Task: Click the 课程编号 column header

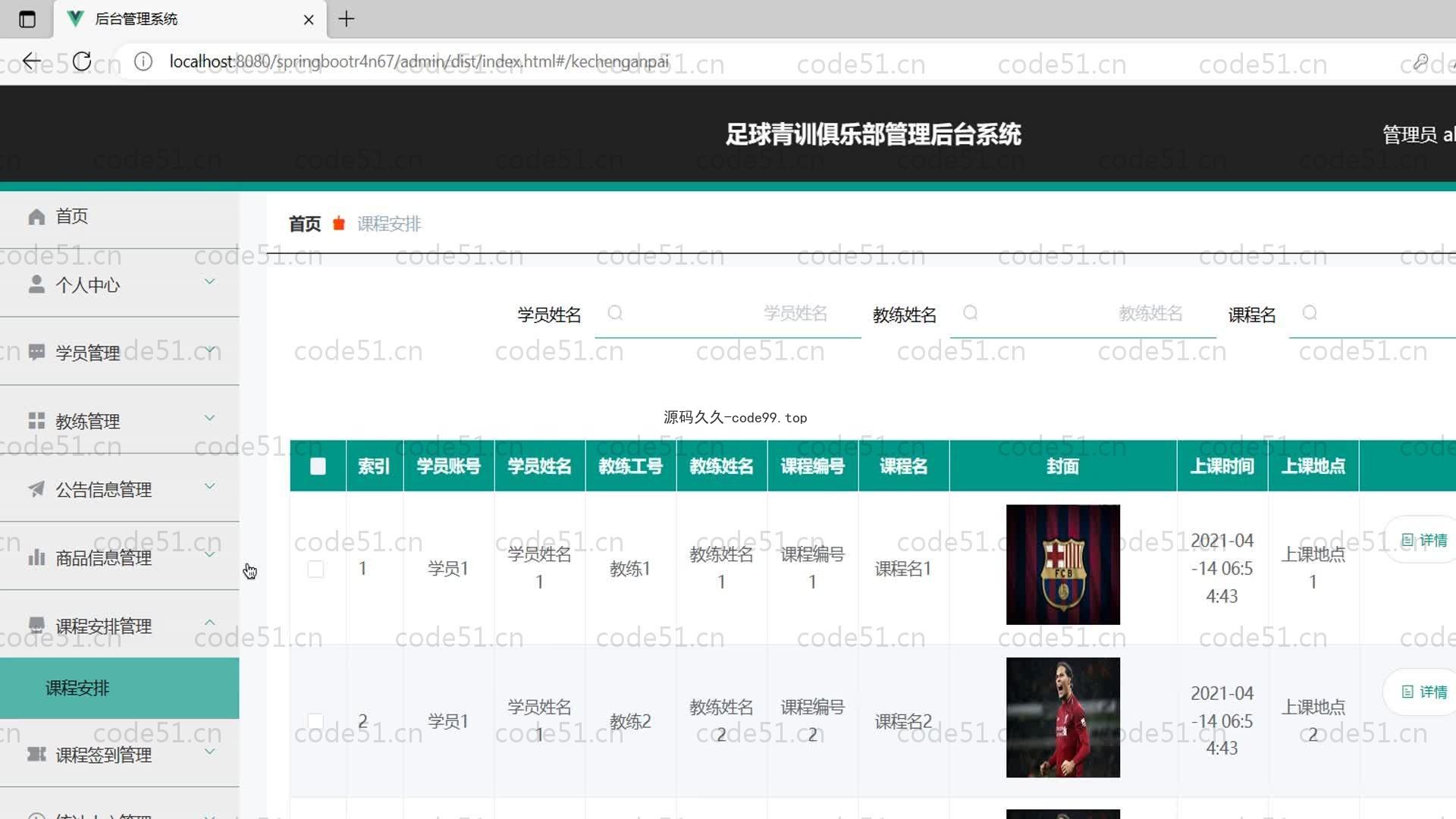Action: 812,466
